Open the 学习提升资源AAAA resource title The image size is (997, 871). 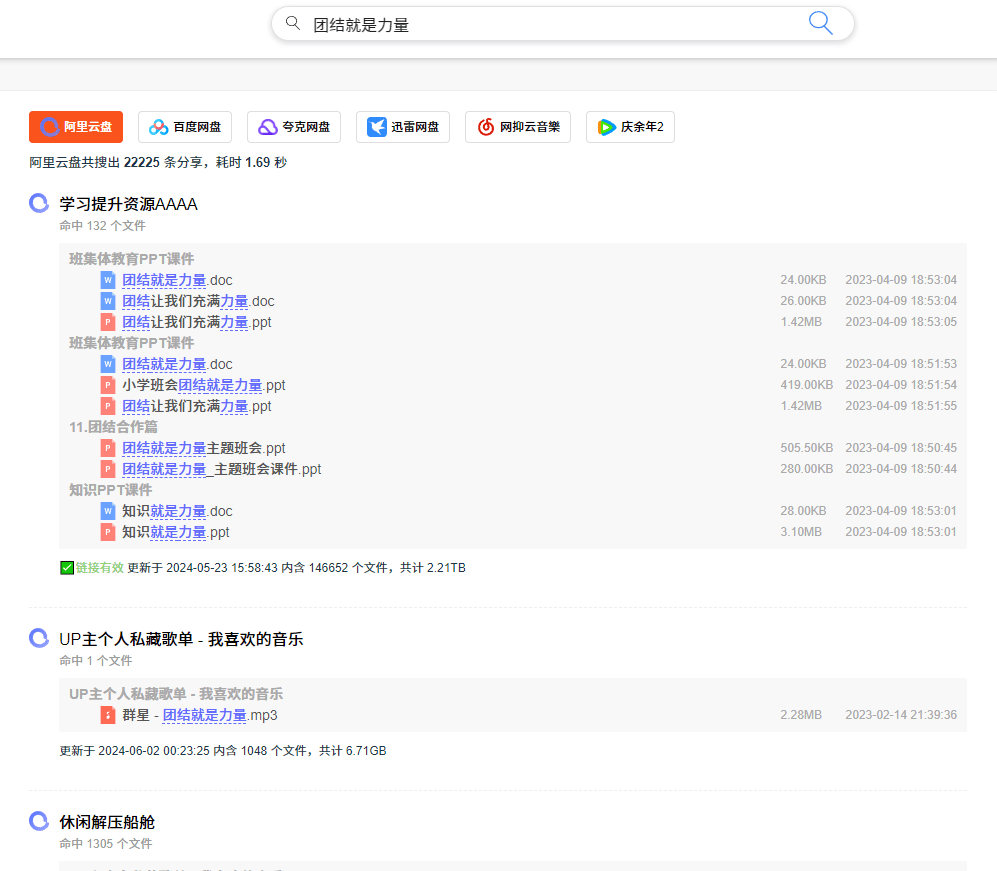(x=128, y=203)
